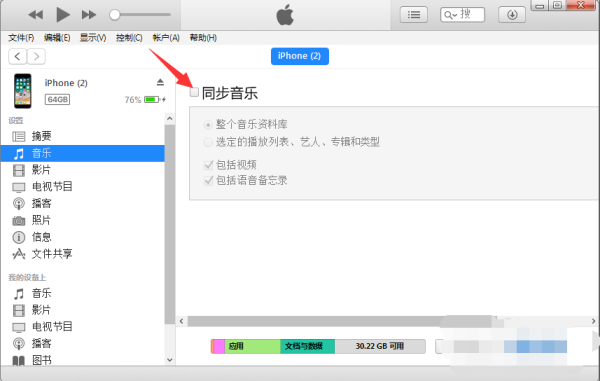Open the 文件(F) menu
This screenshot has width=600, height=381.
(x=21, y=38)
